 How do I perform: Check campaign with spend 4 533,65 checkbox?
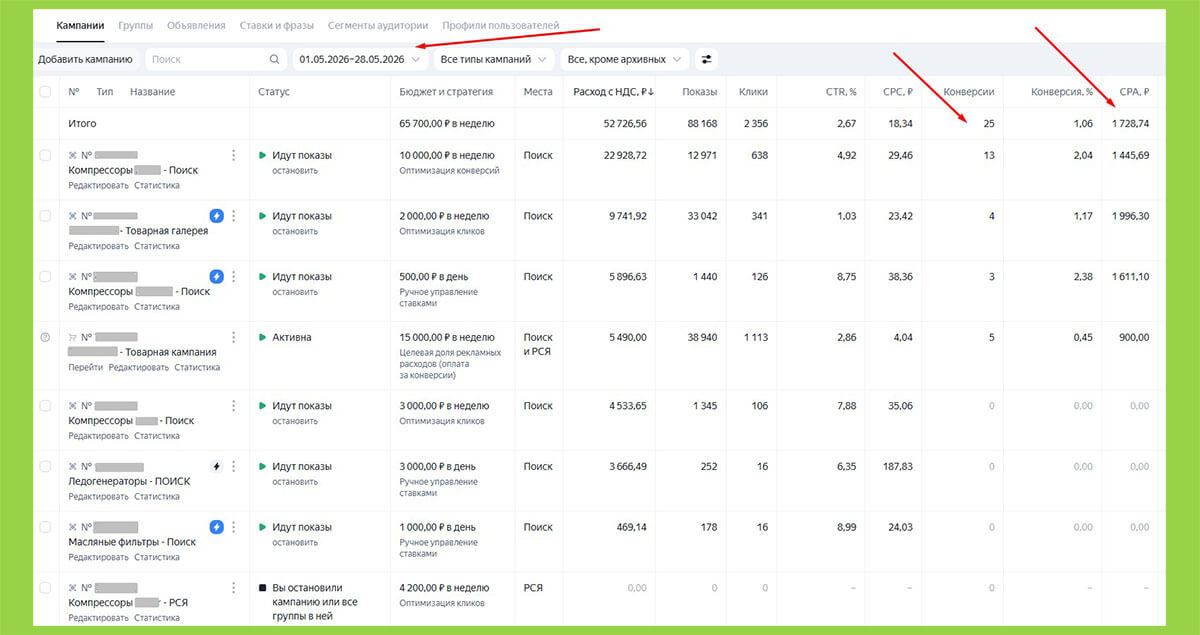[x=45, y=406]
